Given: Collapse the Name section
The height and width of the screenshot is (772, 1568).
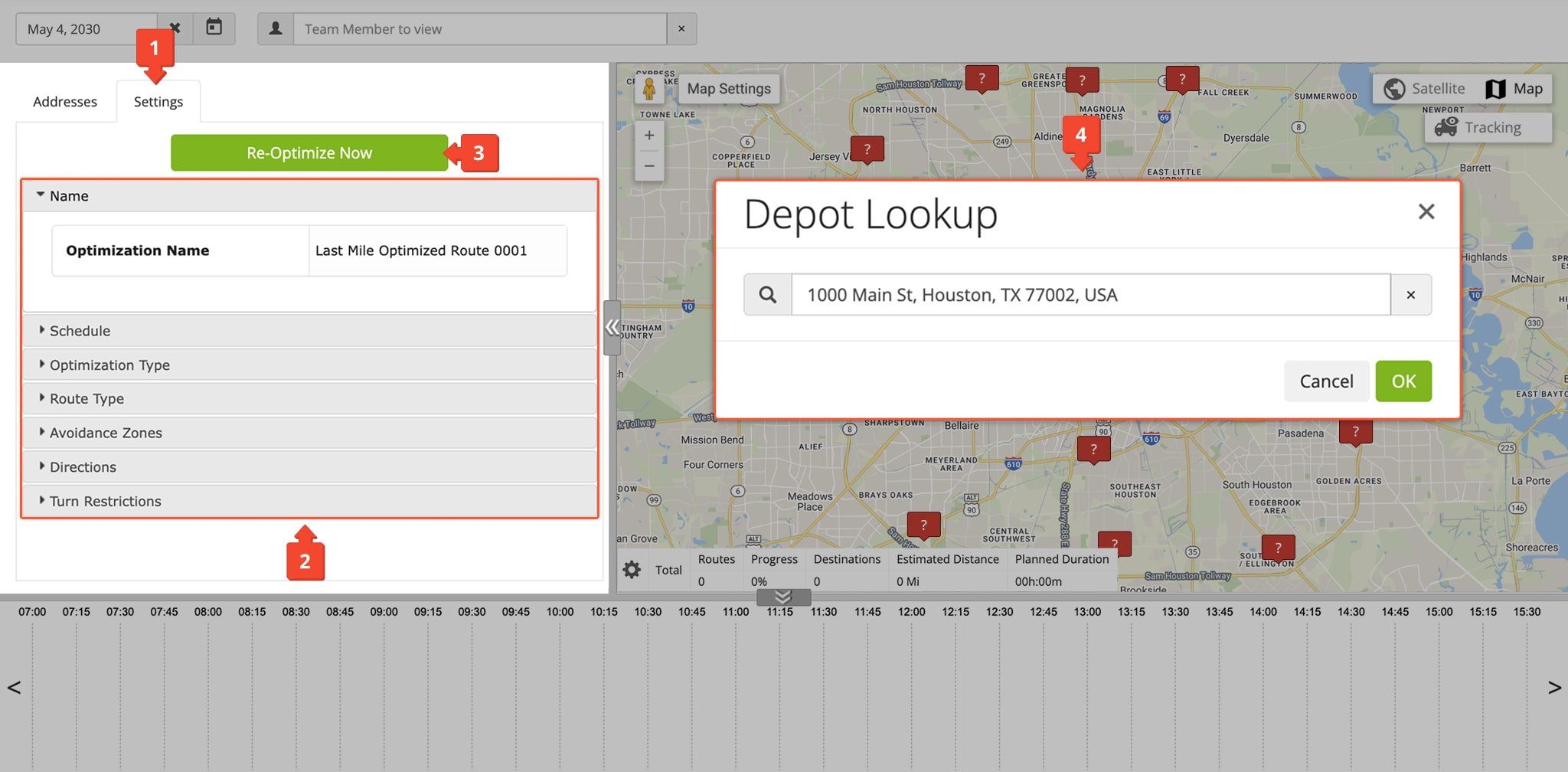Looking at the screenshot, I should (x=309, y=196).
